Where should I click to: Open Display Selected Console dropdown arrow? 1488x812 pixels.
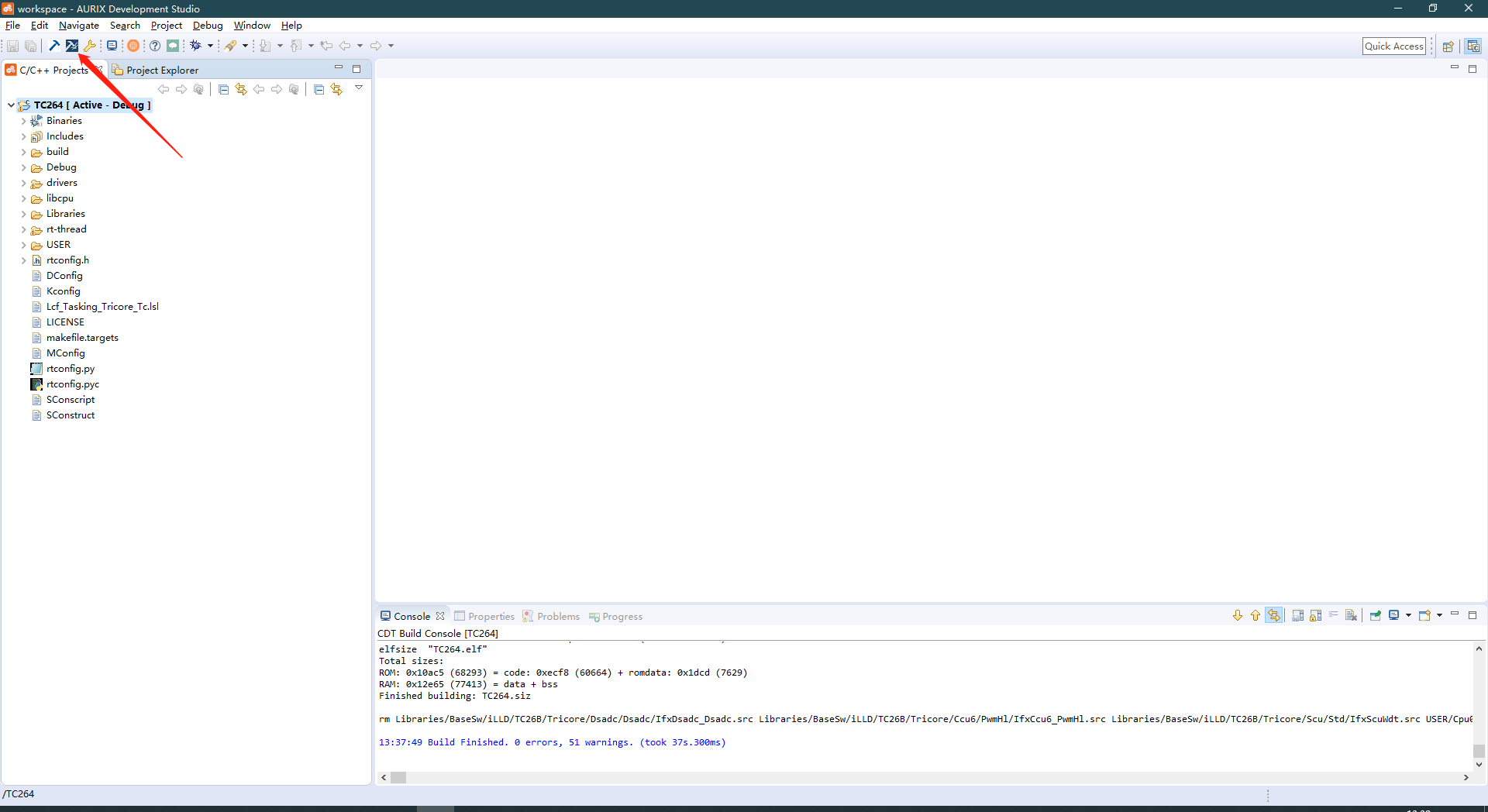(x=1408, y=616)
